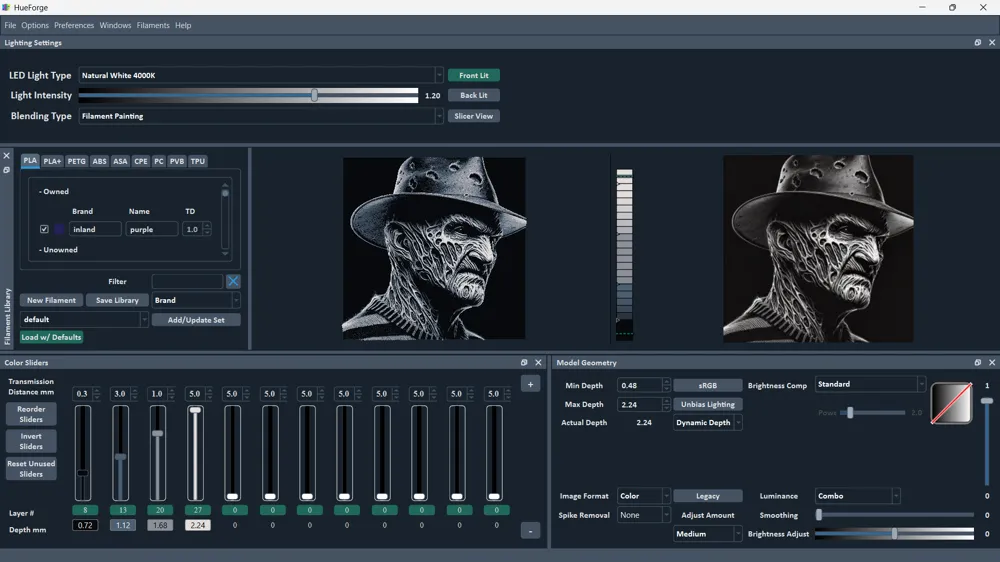Click the Save Library button
The width and height of the screenshot is (1000, 562).
click(x=117, y=300)
